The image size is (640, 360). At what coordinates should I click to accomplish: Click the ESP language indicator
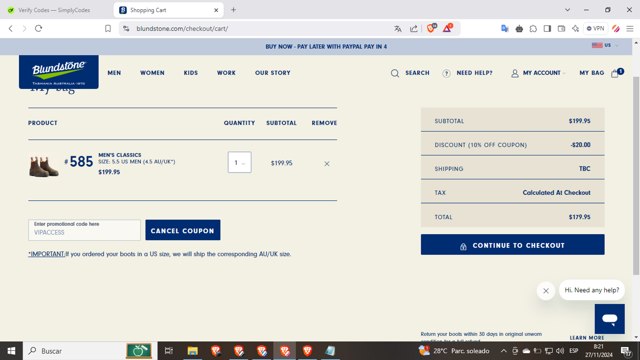pos(573,351)
